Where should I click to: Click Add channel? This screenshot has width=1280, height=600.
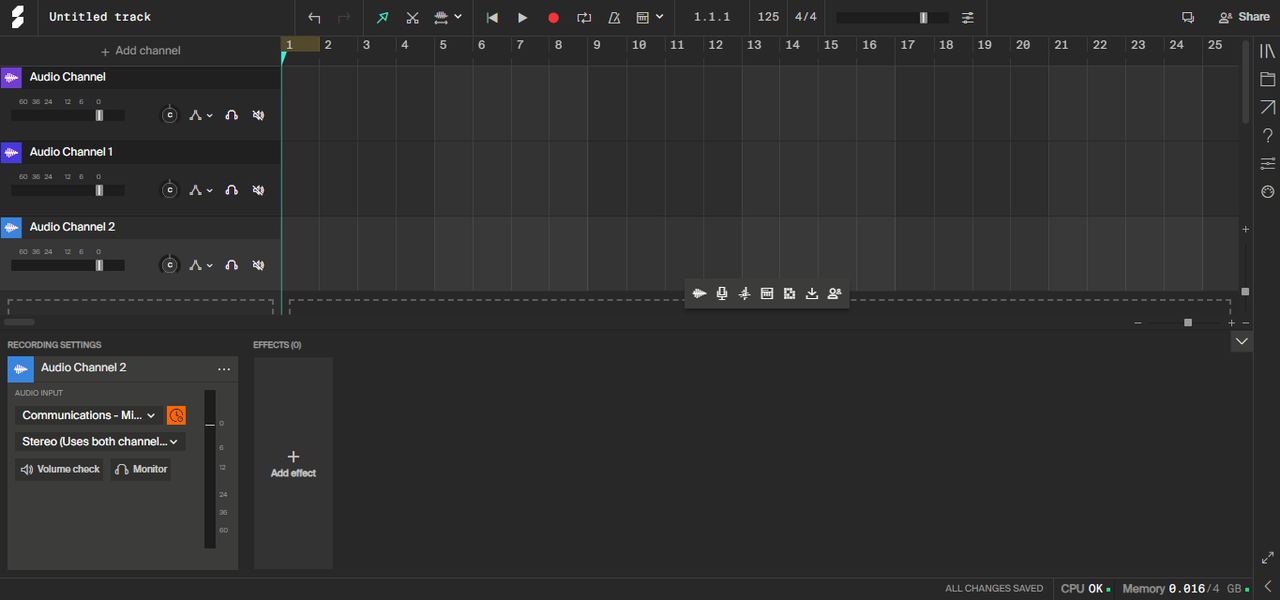click(140, 51)
